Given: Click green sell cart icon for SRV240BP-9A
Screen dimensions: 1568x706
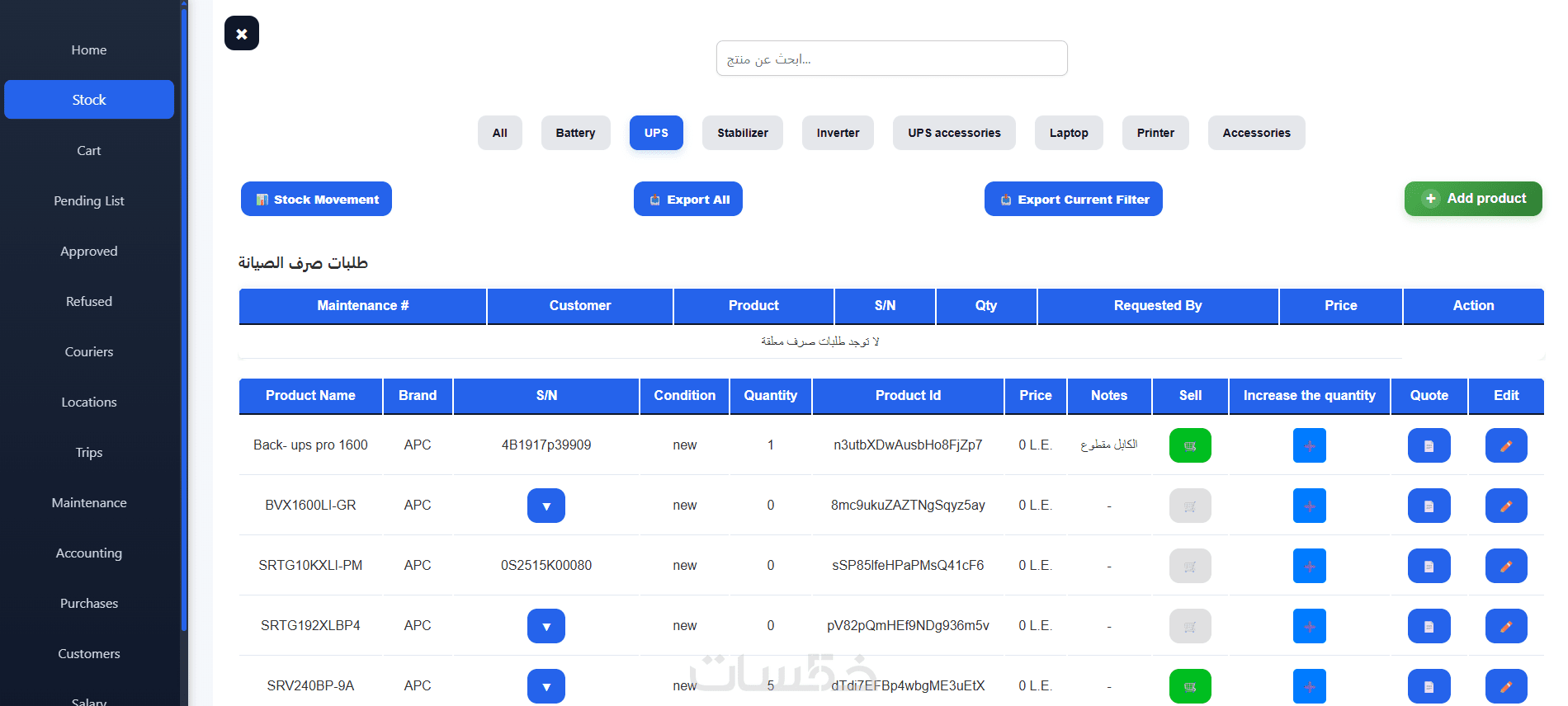Looking at the screenshot, I should click(x=1190, y=686).
